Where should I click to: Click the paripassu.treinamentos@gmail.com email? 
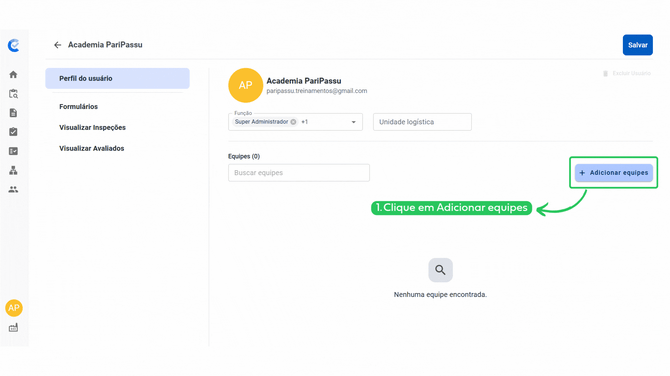[x=317, y=91]
